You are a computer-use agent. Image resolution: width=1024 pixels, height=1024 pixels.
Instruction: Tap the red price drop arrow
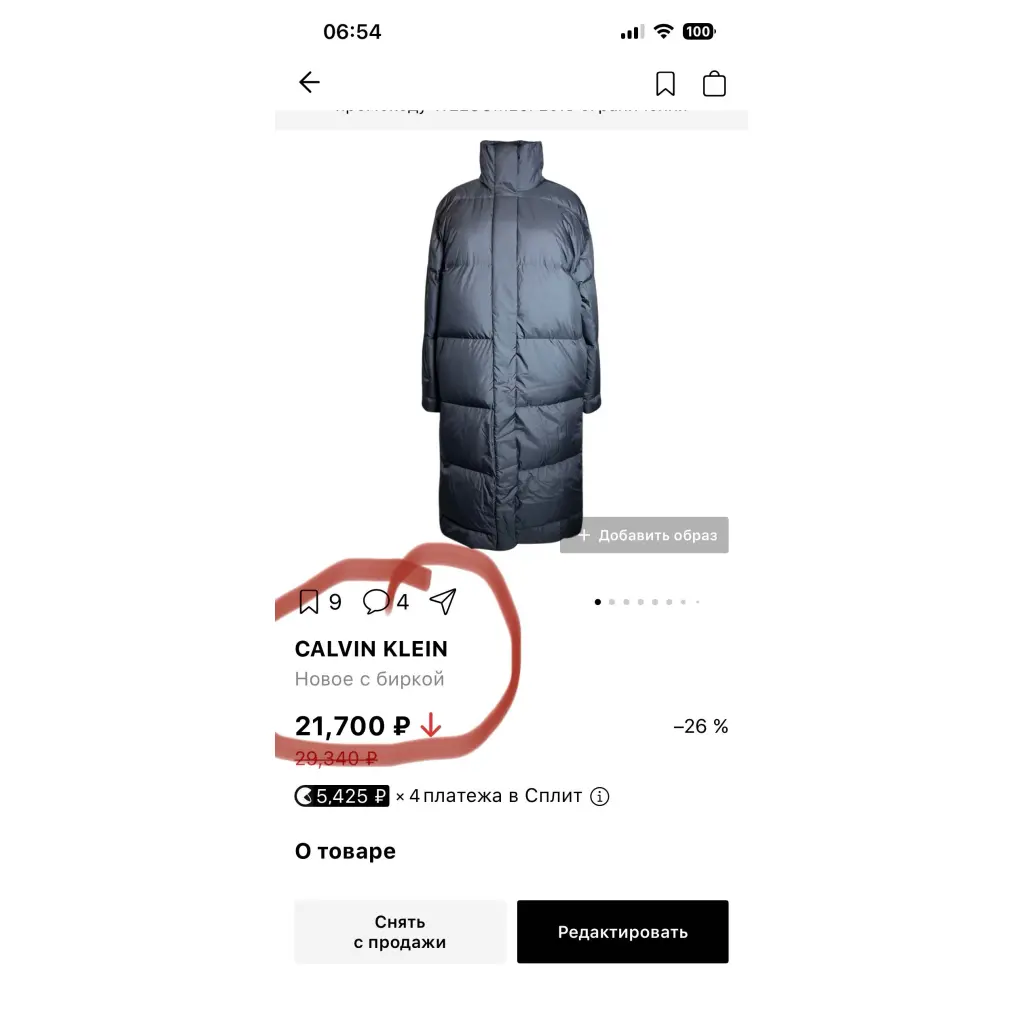coord(430,726)
